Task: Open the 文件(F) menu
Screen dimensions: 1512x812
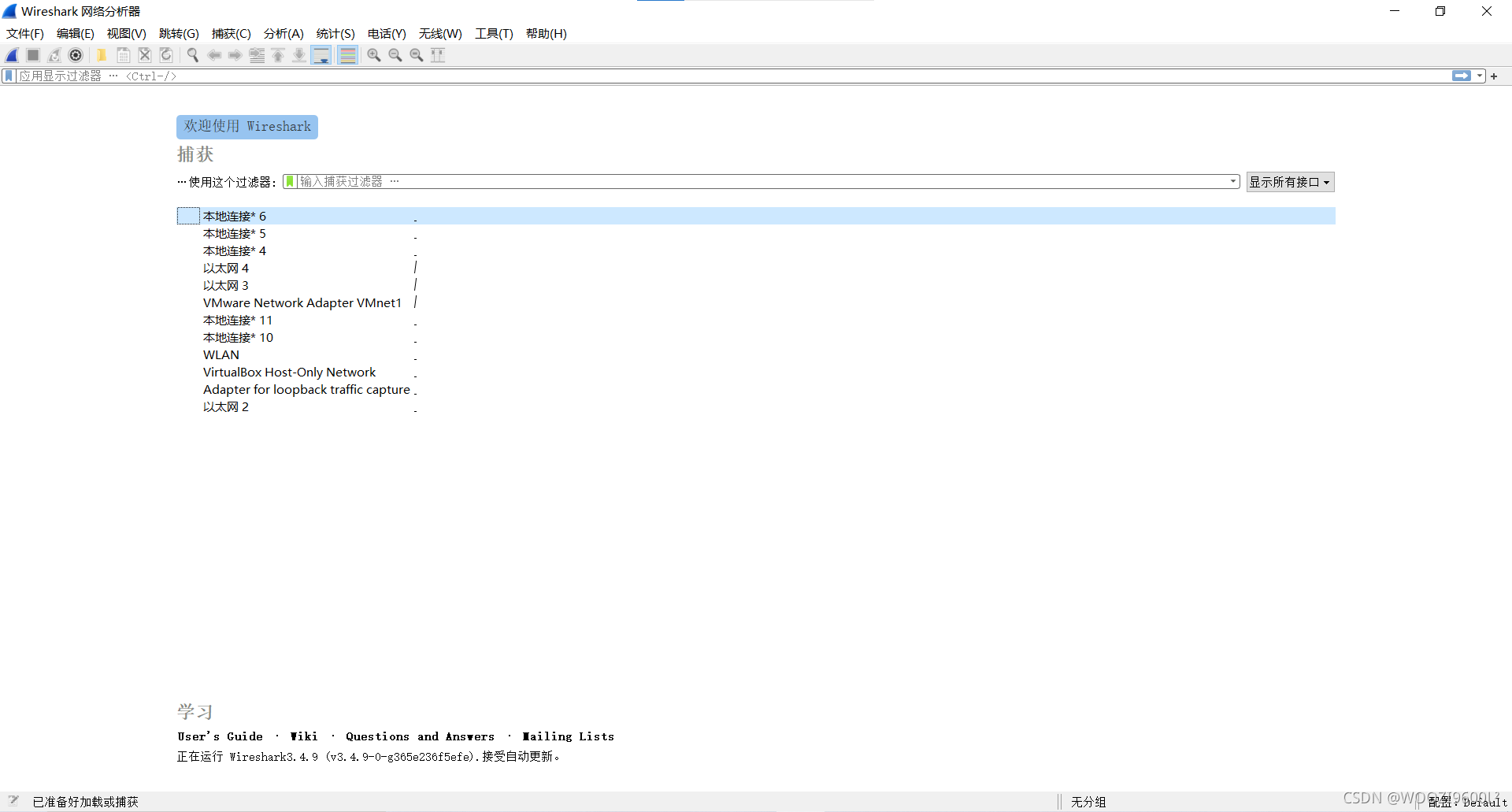Action: pos(25,34)
